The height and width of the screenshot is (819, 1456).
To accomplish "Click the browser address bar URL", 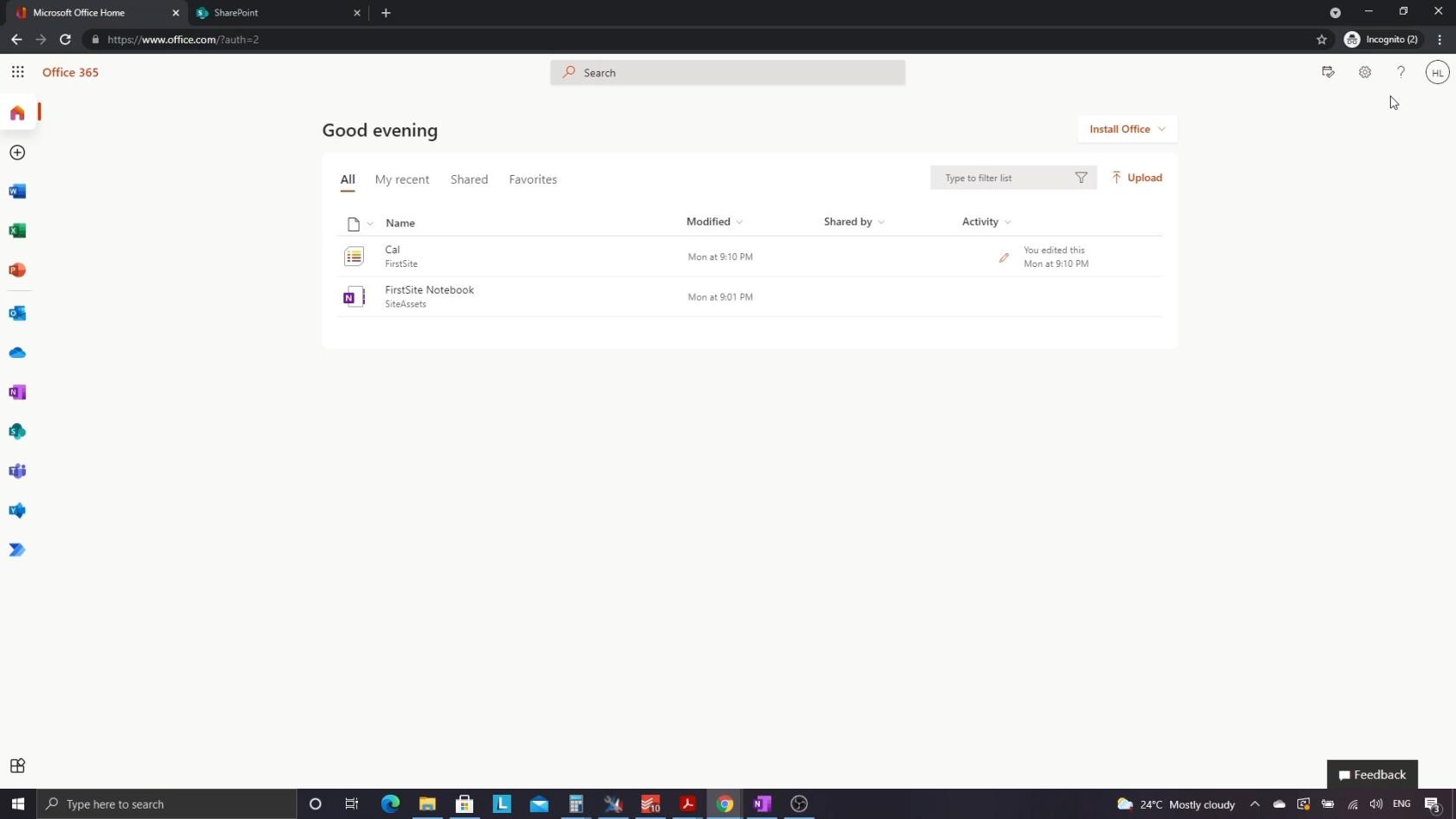I will [x=183, y=39].
